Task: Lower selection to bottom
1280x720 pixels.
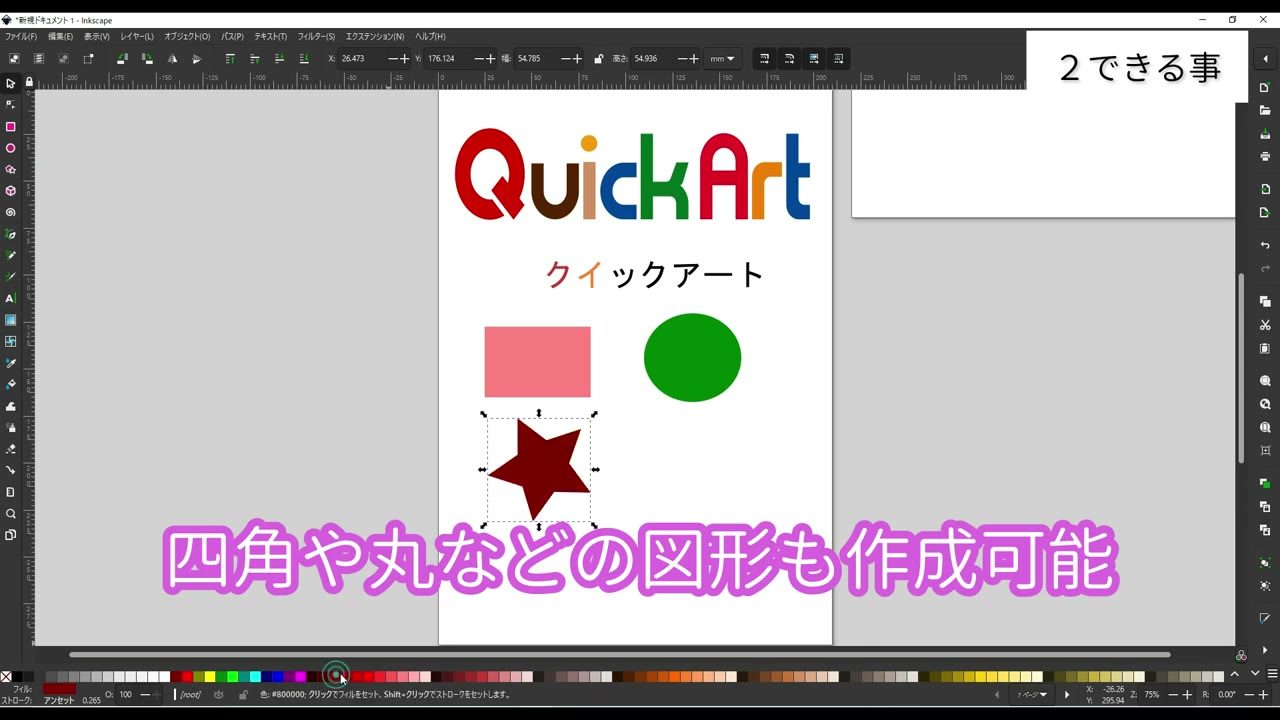Action: click(x=303, y=59)
